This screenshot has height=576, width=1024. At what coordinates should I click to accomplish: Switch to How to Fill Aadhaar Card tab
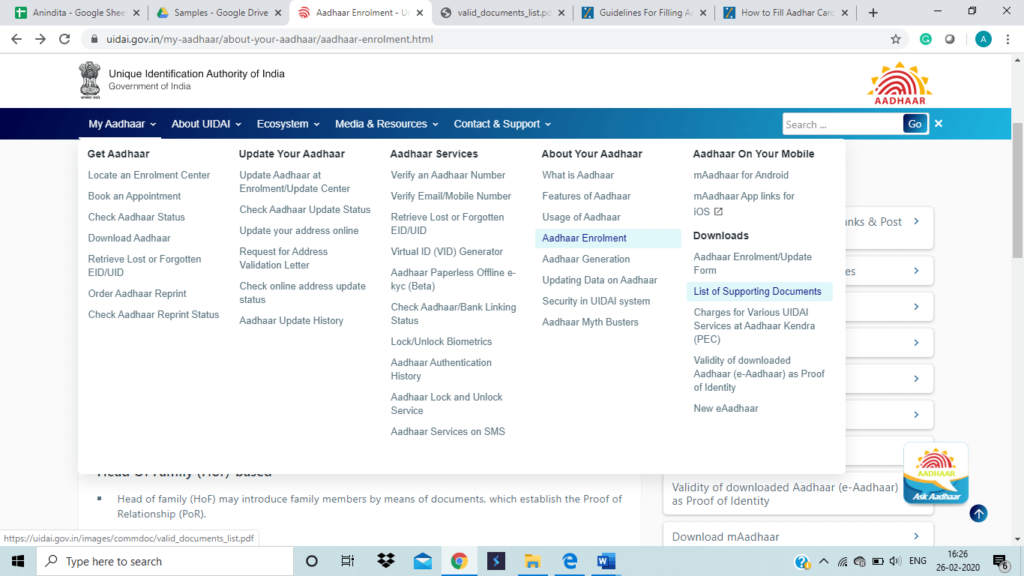785,12
